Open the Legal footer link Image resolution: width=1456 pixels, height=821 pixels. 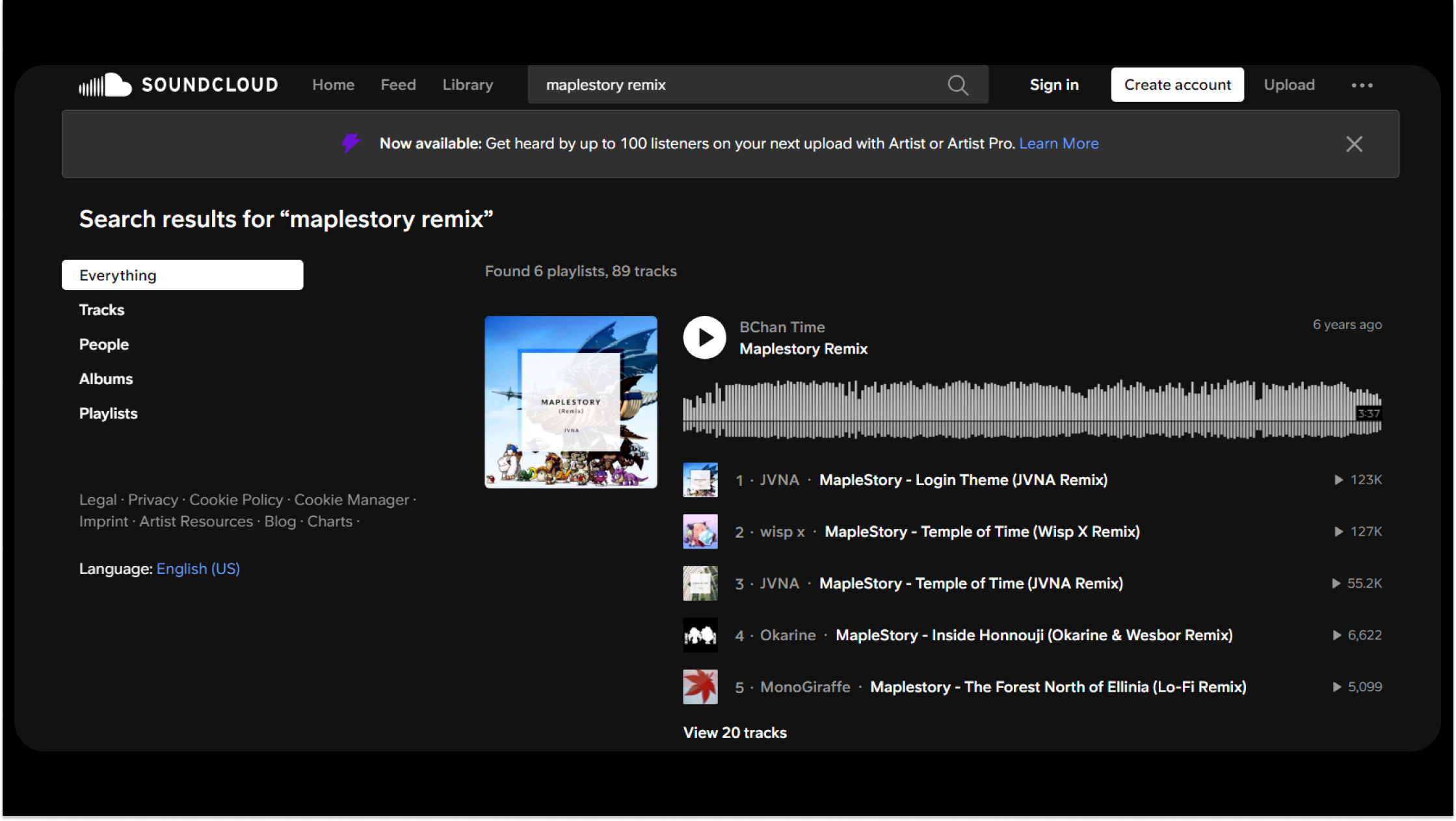pyautogui.click(x=98, y=499)
